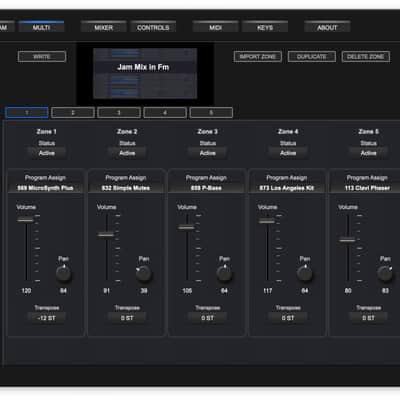Click Zone 3 volume value 105
The height and width of the screenshot is (400, 400).
[x=187, y=291]
